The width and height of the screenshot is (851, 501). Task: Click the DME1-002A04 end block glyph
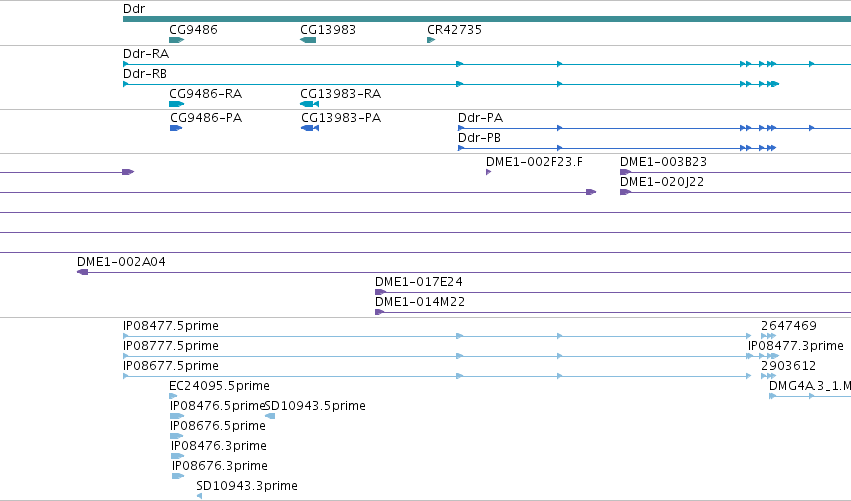82,272
